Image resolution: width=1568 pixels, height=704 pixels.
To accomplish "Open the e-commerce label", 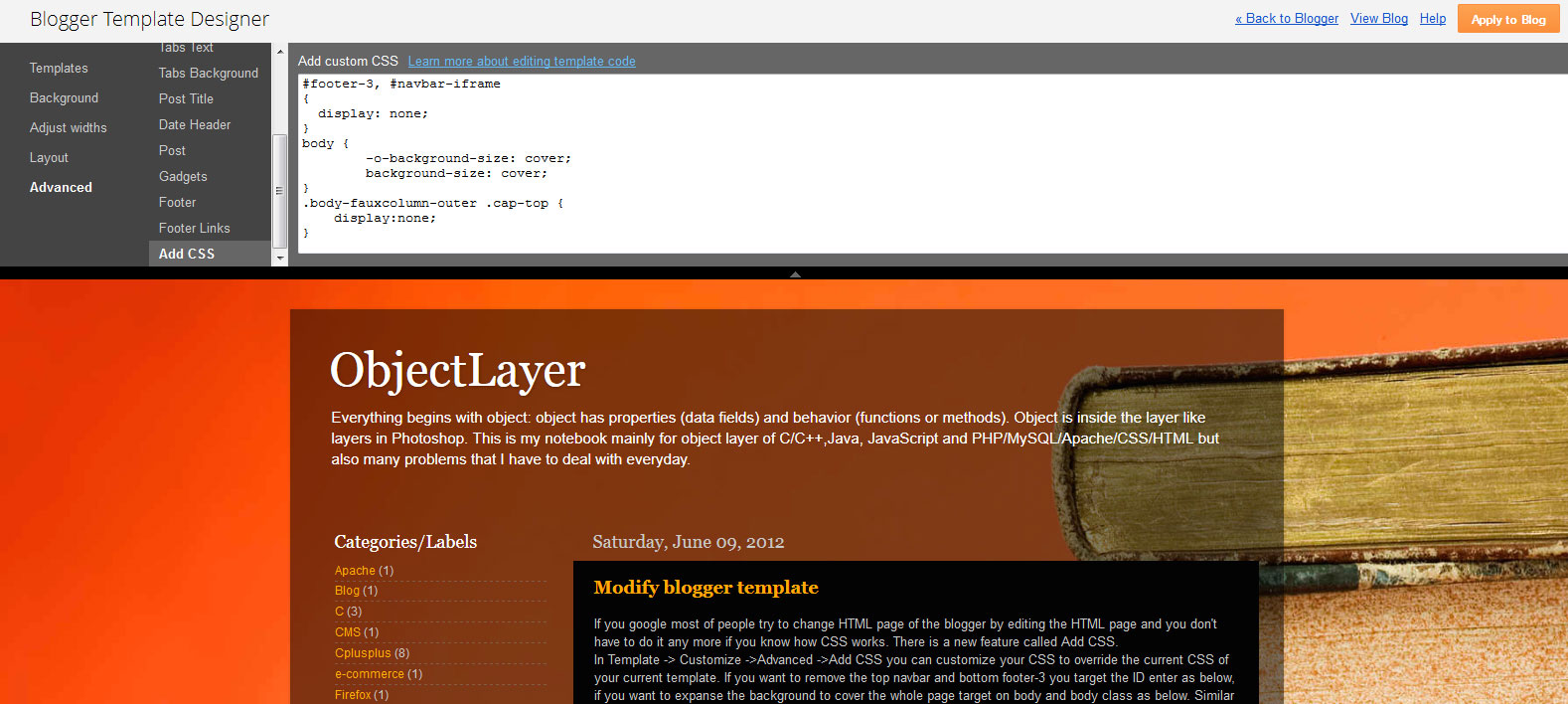I will click(x=370, y=674).
